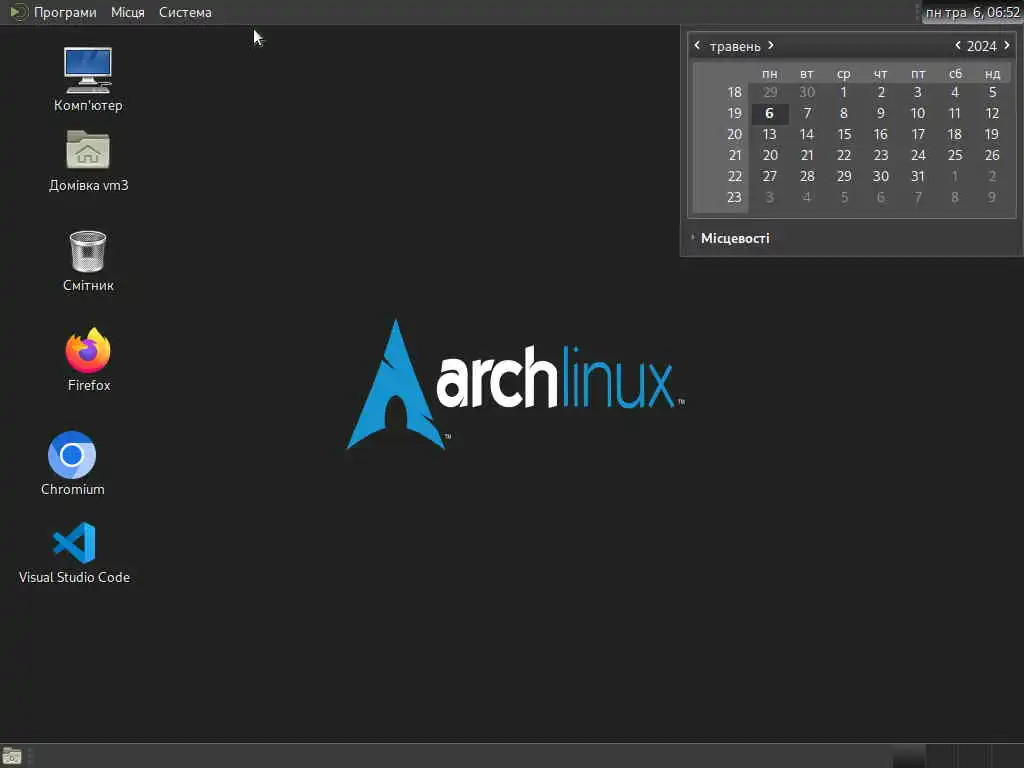The height and width of the screenshot is (768, 1024).
Task: Click the 2024 year label
Action: [982, 46]
